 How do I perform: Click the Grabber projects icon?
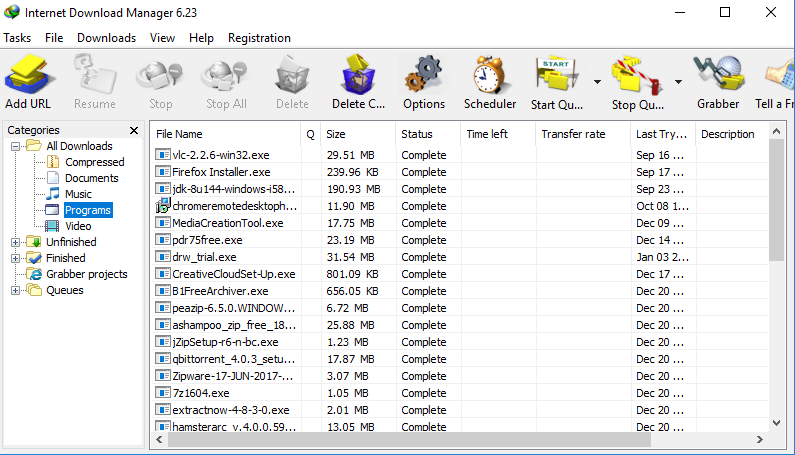click(34, 274)
